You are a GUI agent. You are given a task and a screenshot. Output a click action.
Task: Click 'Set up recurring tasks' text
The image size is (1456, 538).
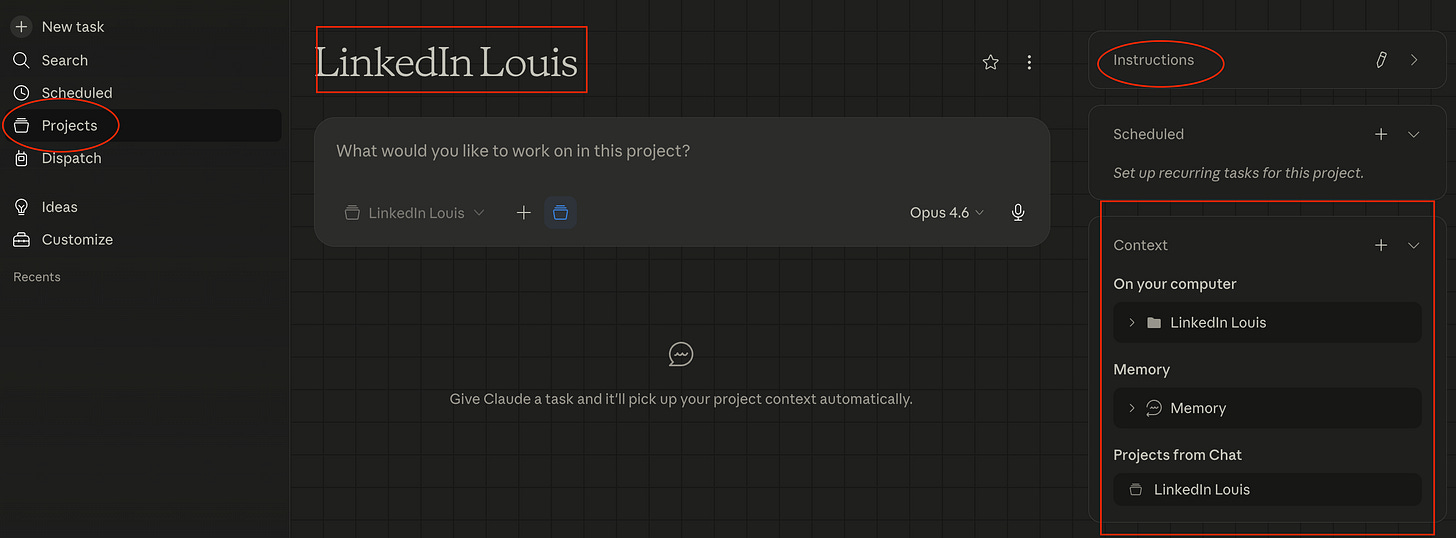(x=1238, y=173)
